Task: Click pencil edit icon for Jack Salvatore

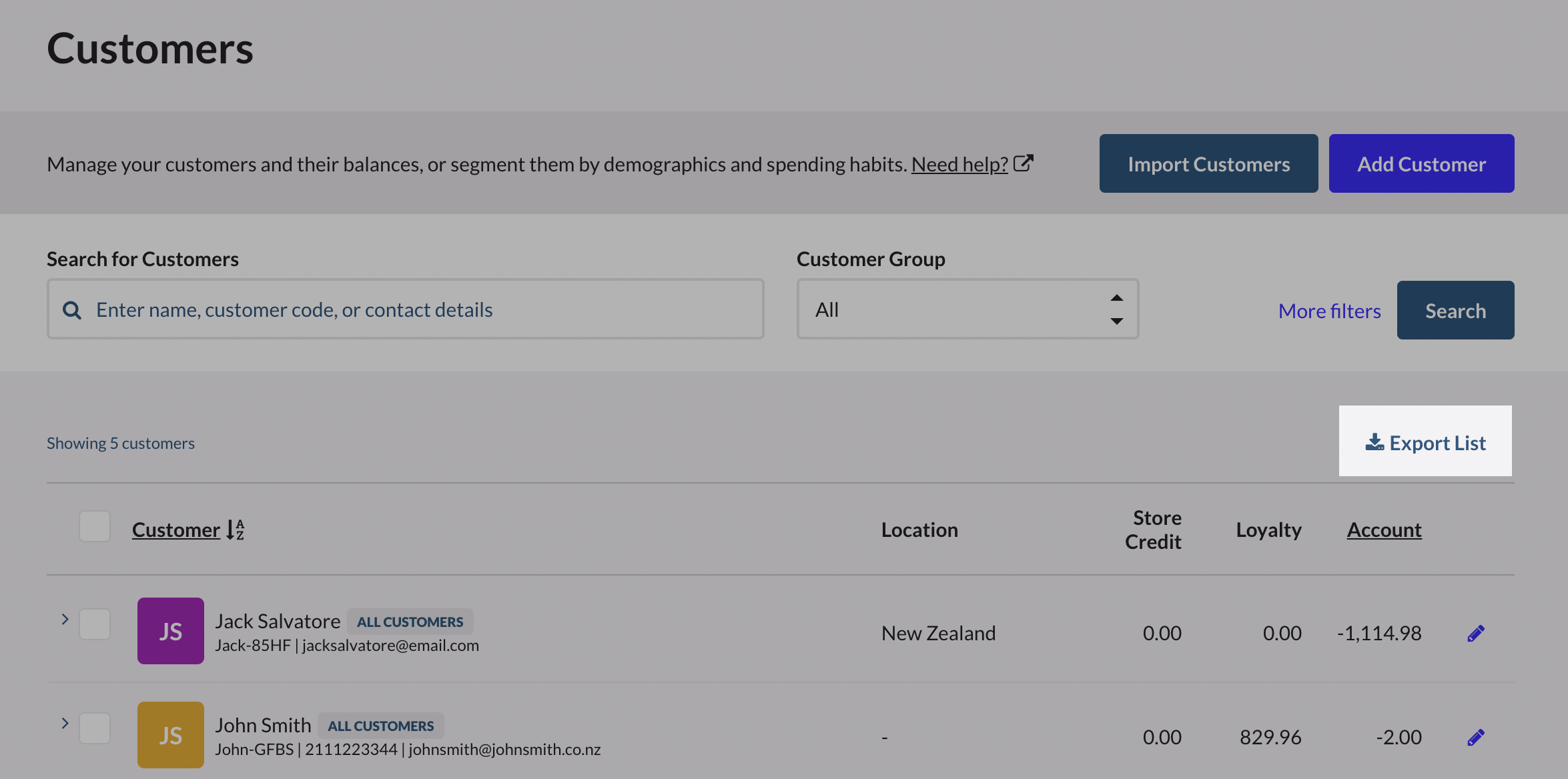Action: pyautogui.click(x=1475, y=633)
